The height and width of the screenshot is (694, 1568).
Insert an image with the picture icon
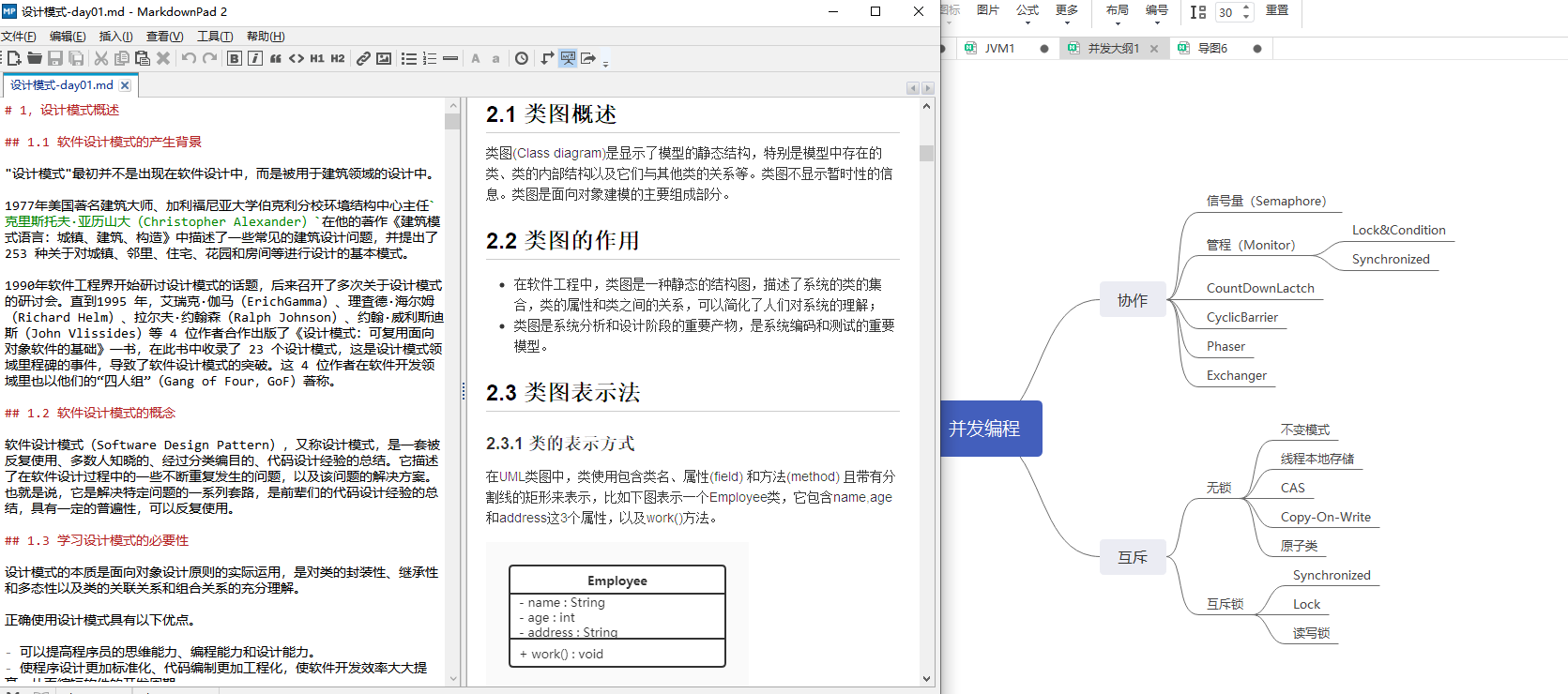point(384,58)
